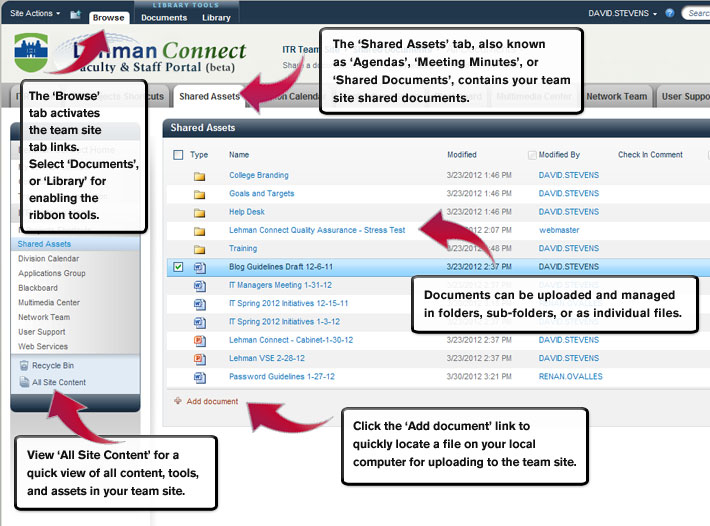This screenshot has width=710, height=526.
Task: Open the College Branding folder icon
Action: (199, 176)
